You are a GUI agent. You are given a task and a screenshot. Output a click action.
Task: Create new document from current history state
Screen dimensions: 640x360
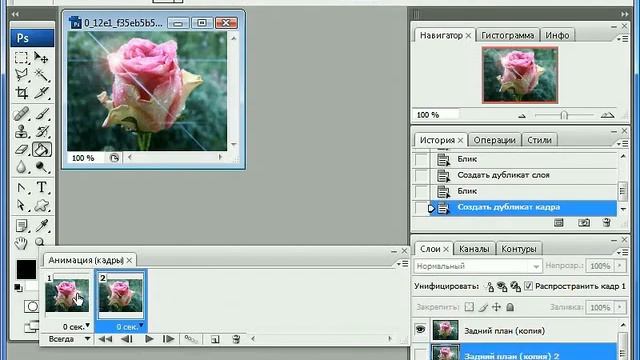pyautogui.click(x=559, y=222)
